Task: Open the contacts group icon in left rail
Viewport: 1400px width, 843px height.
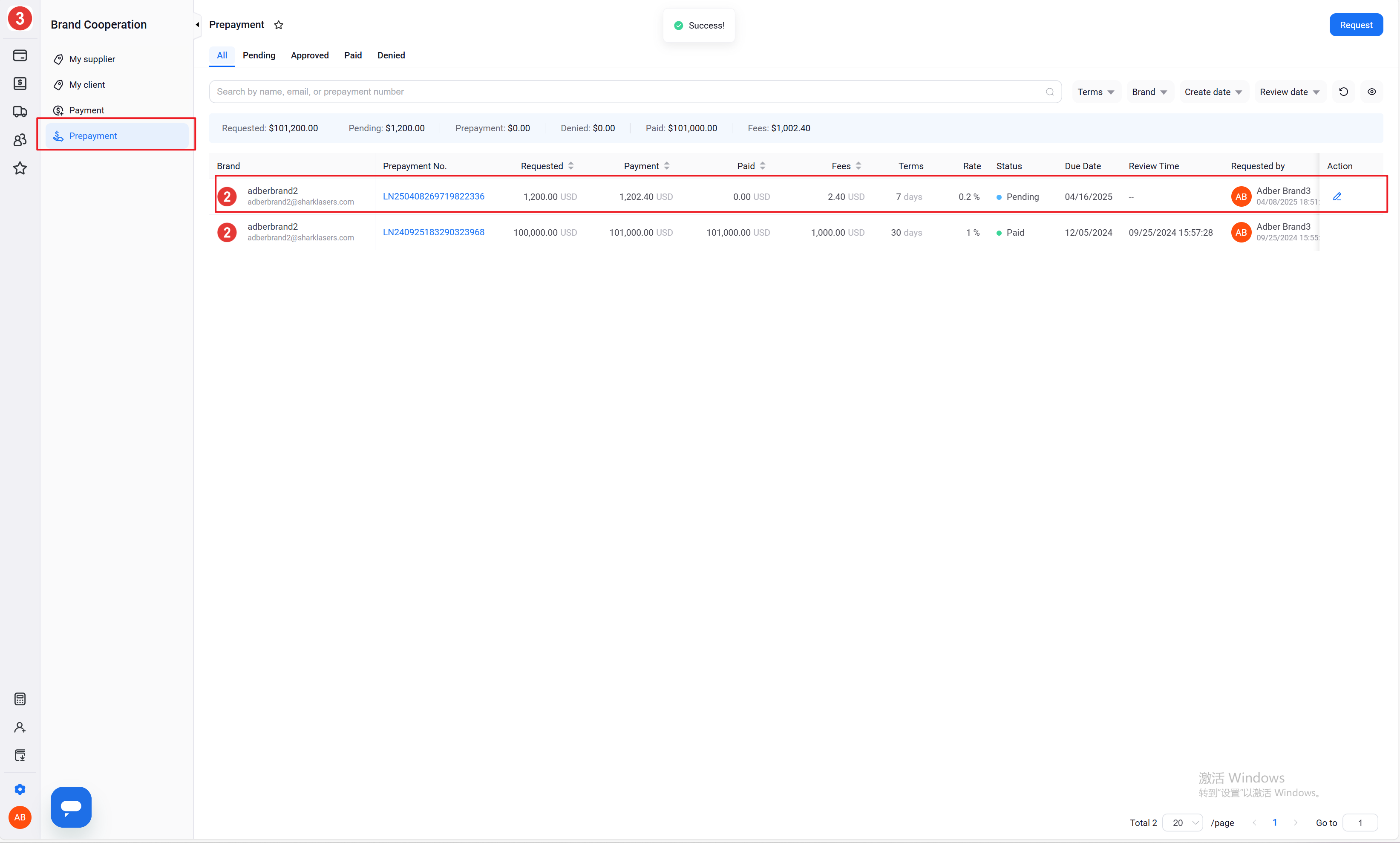Action: point(20,140)
